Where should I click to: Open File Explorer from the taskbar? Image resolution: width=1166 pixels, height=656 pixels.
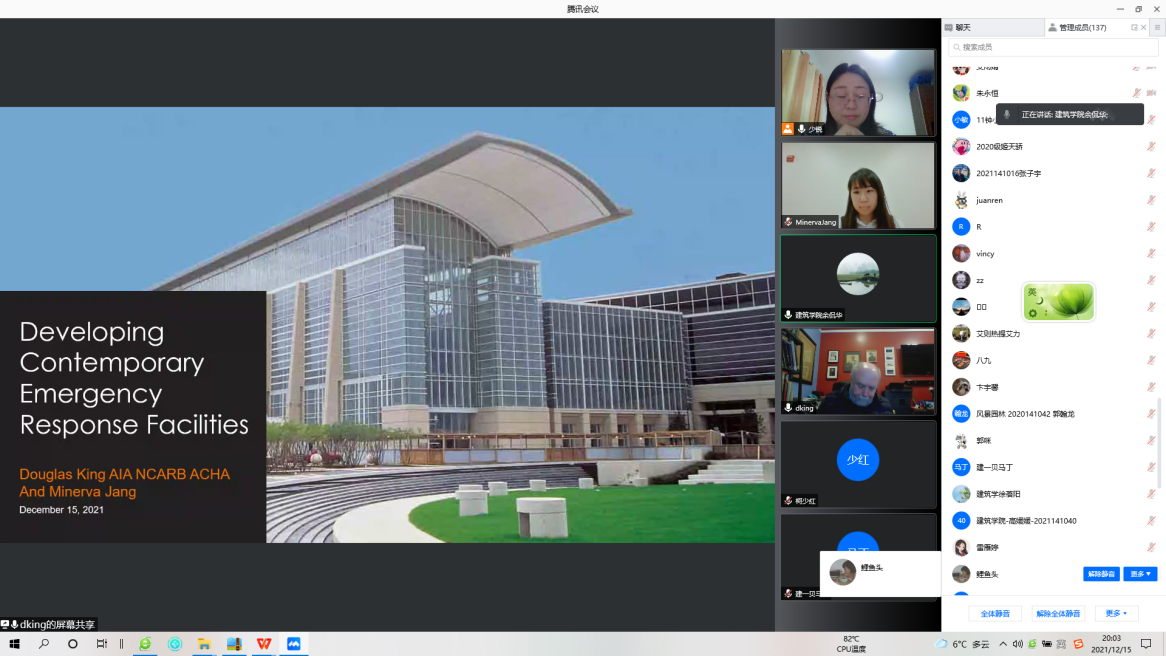204,644
